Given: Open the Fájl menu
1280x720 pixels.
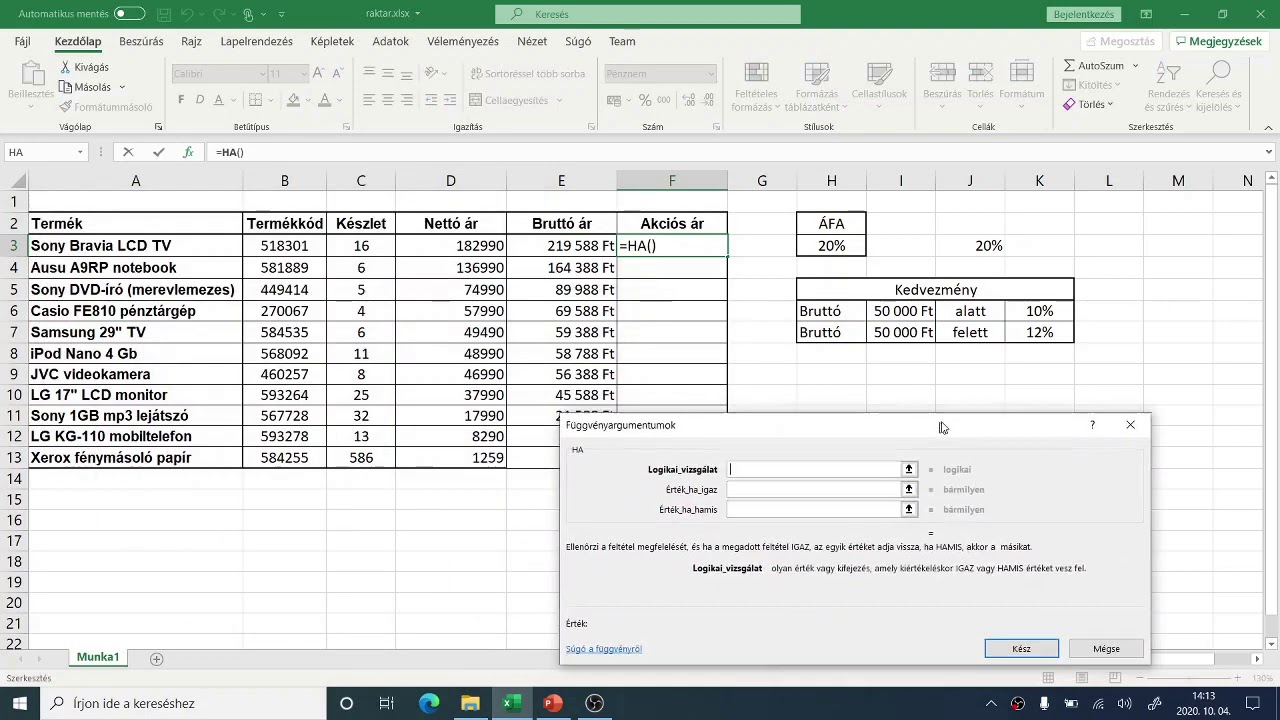Looking at the screenshot, I should 22,42.
